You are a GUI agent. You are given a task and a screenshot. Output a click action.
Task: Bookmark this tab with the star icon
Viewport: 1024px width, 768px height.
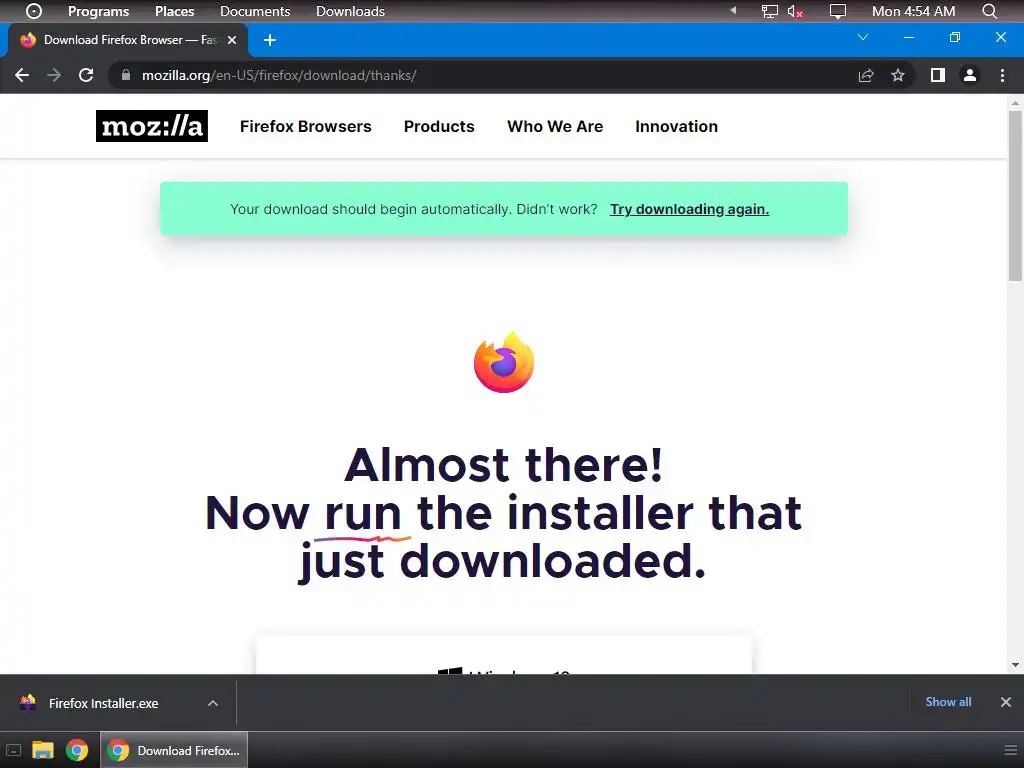click(898, 76)
